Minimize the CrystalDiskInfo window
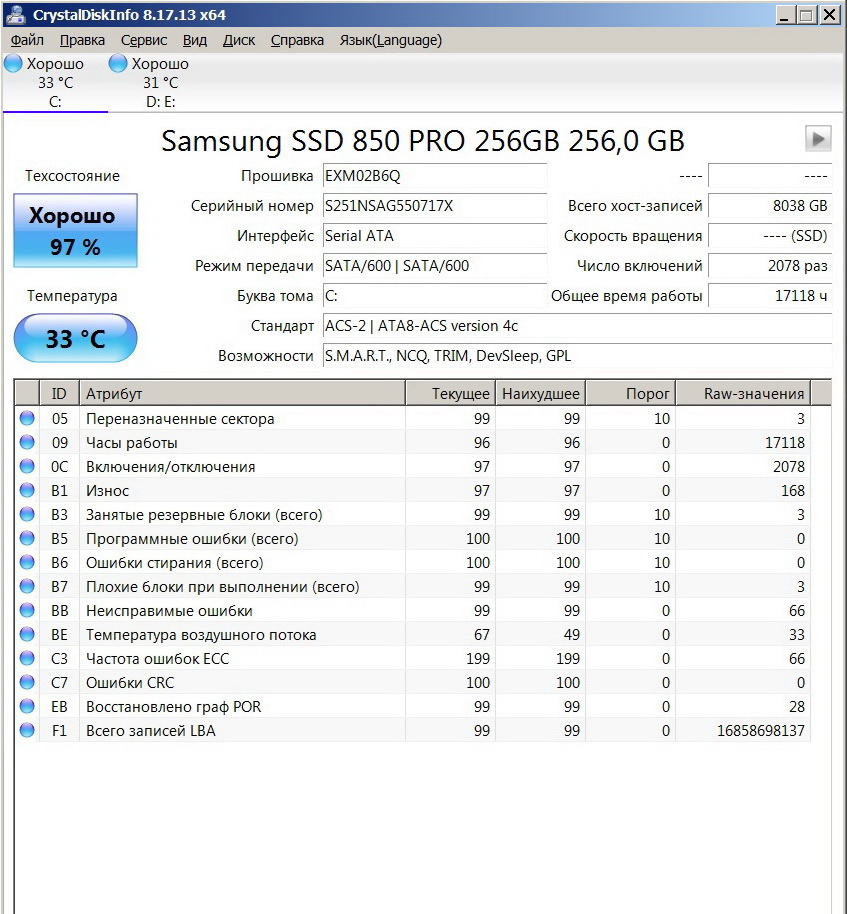This screenshot has width=847, height=914. click(785, 15)
